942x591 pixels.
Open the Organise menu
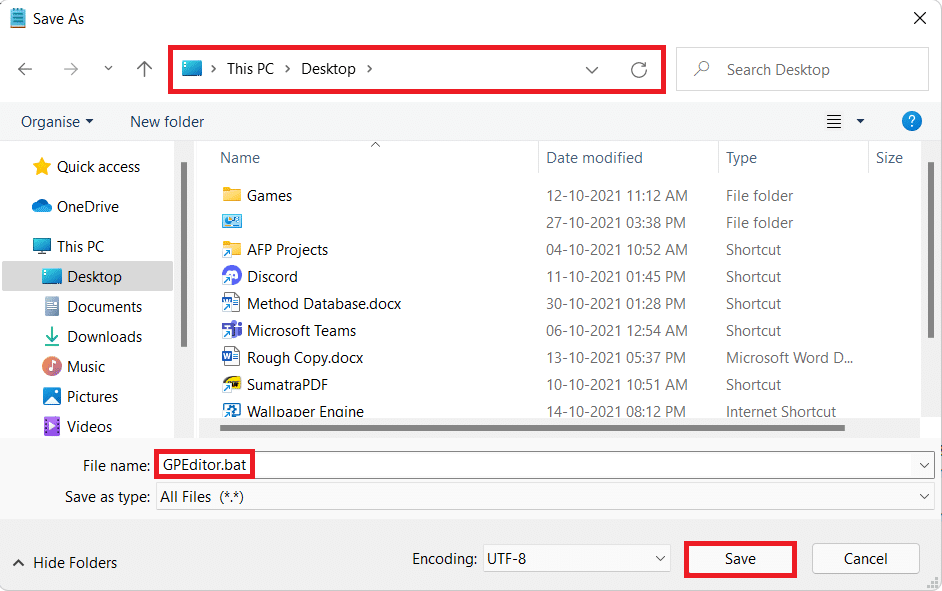tap(57, 122)
